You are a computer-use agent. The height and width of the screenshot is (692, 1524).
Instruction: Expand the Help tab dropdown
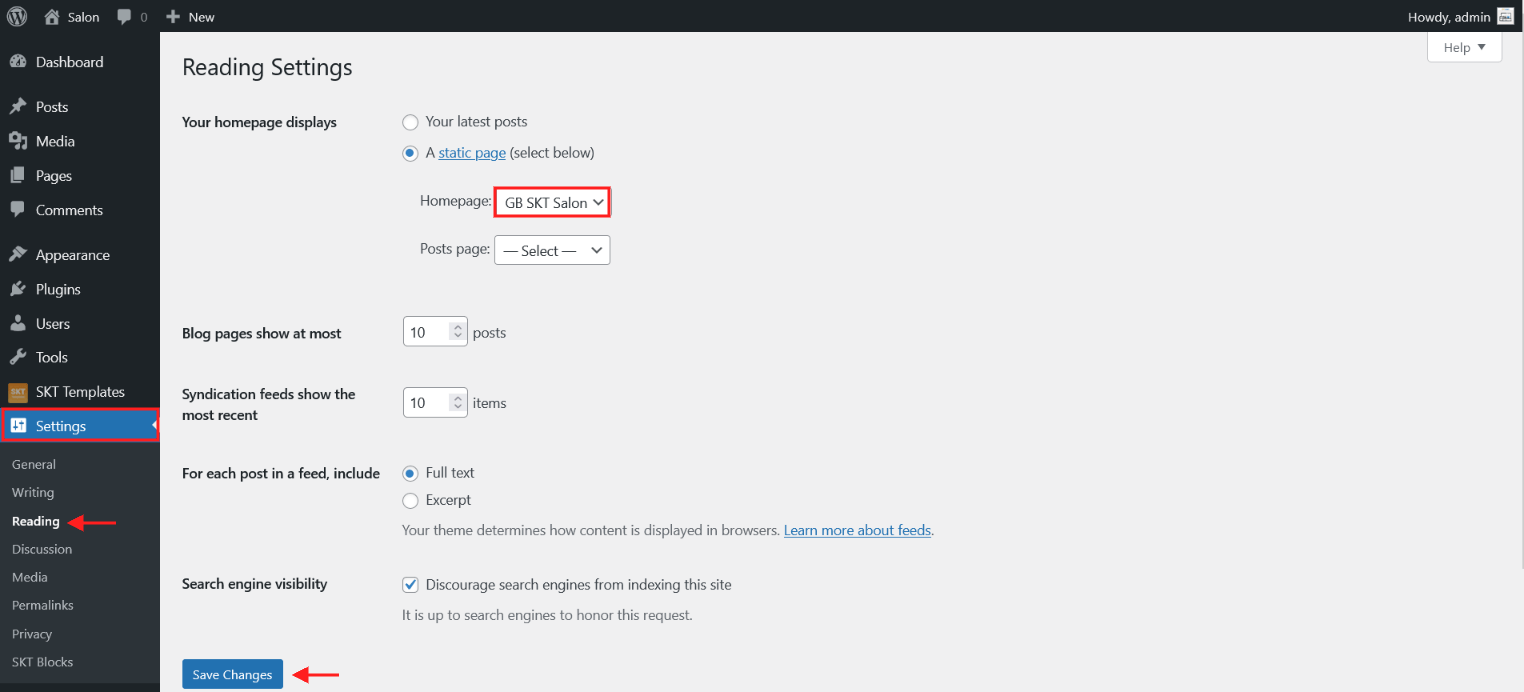[1464, 47]
